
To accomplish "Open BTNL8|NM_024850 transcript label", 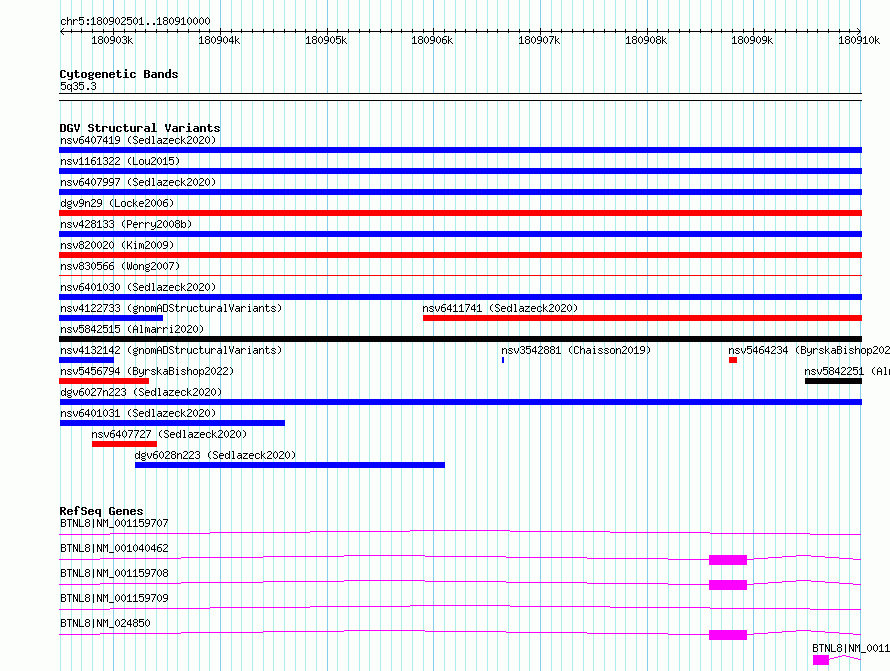I will pos(105,623).
